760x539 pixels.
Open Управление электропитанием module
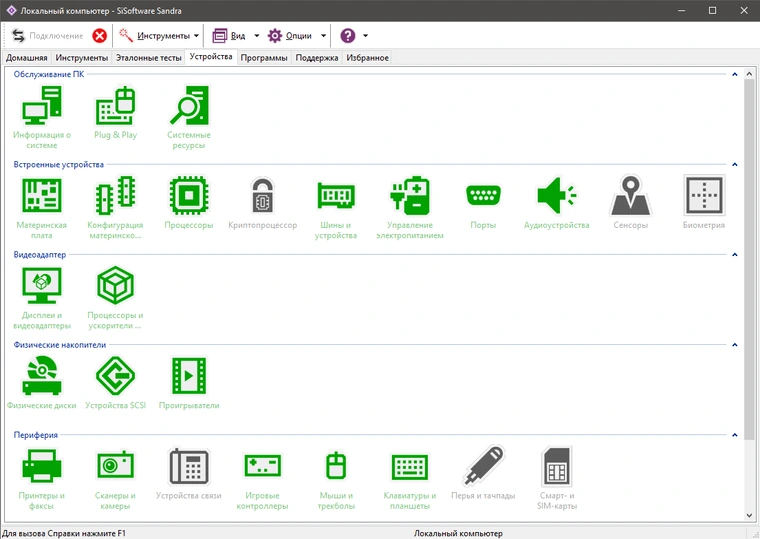pyautogui.click(x=410, y=208)
